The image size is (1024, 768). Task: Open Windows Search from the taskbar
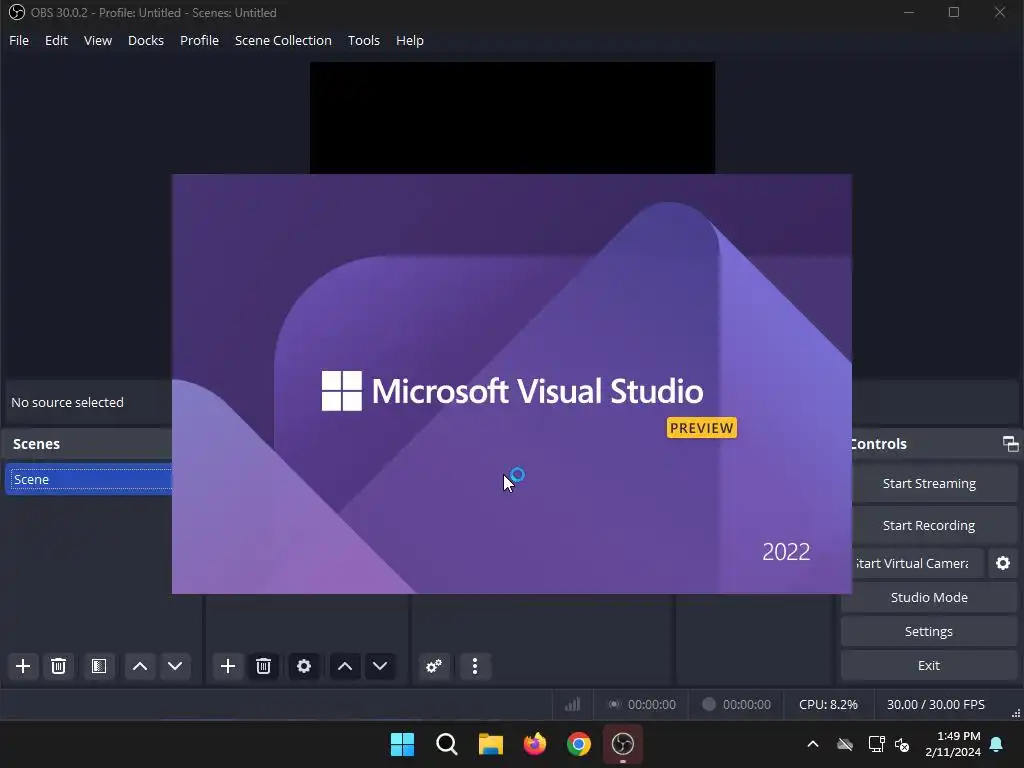tap(447, 744)
